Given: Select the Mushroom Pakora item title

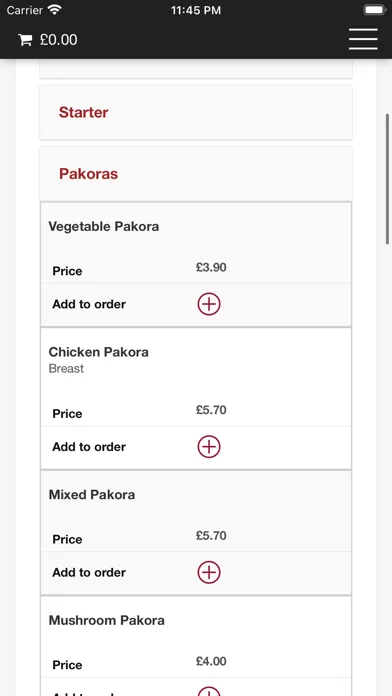Looking at the screenshot, I should (107, 620).
